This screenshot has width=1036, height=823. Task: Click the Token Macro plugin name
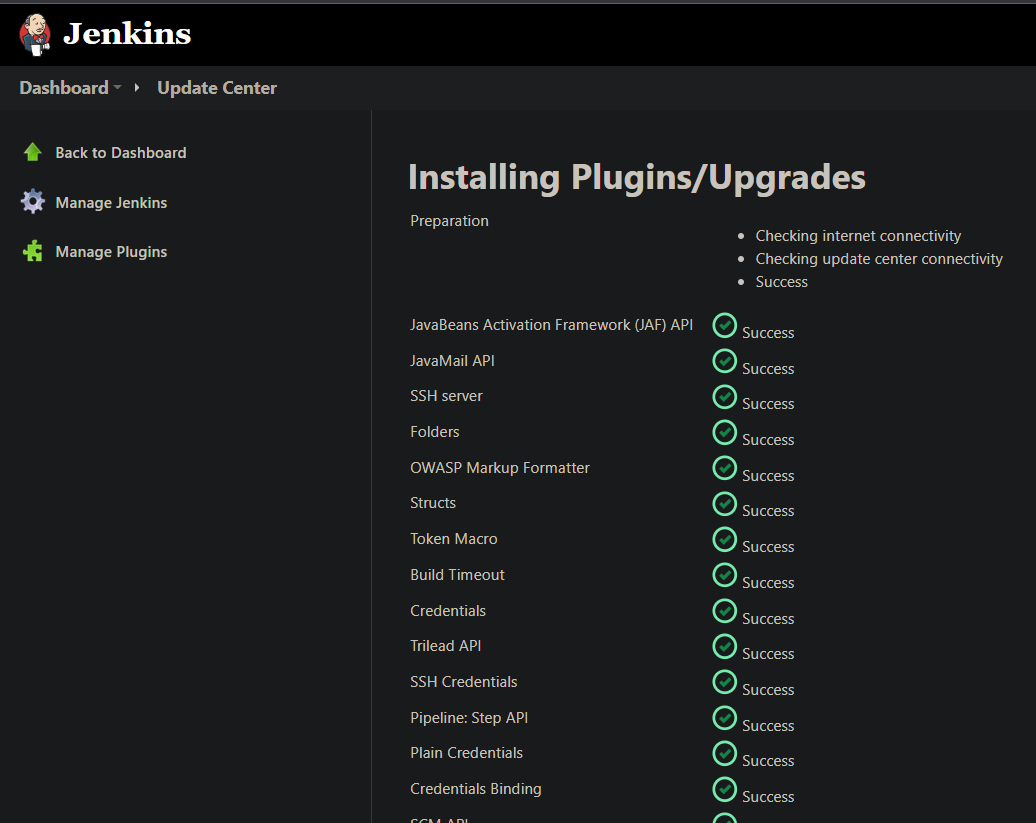(454, 539)
